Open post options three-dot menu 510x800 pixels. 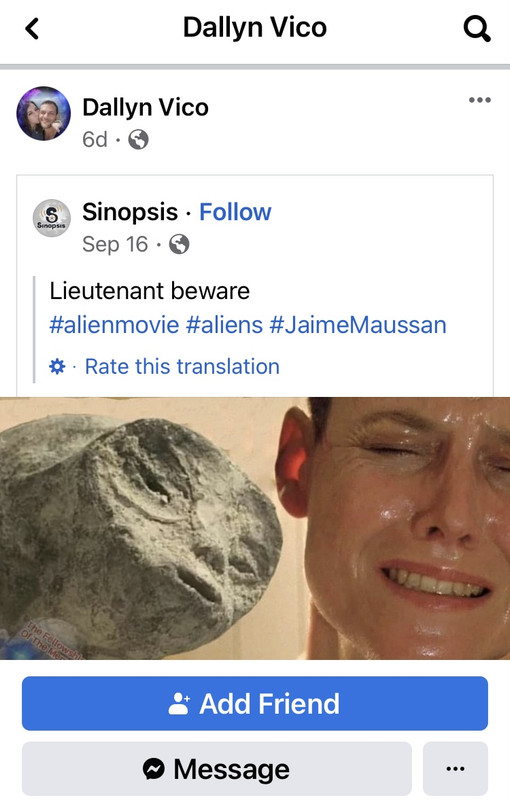click(480, 100)
